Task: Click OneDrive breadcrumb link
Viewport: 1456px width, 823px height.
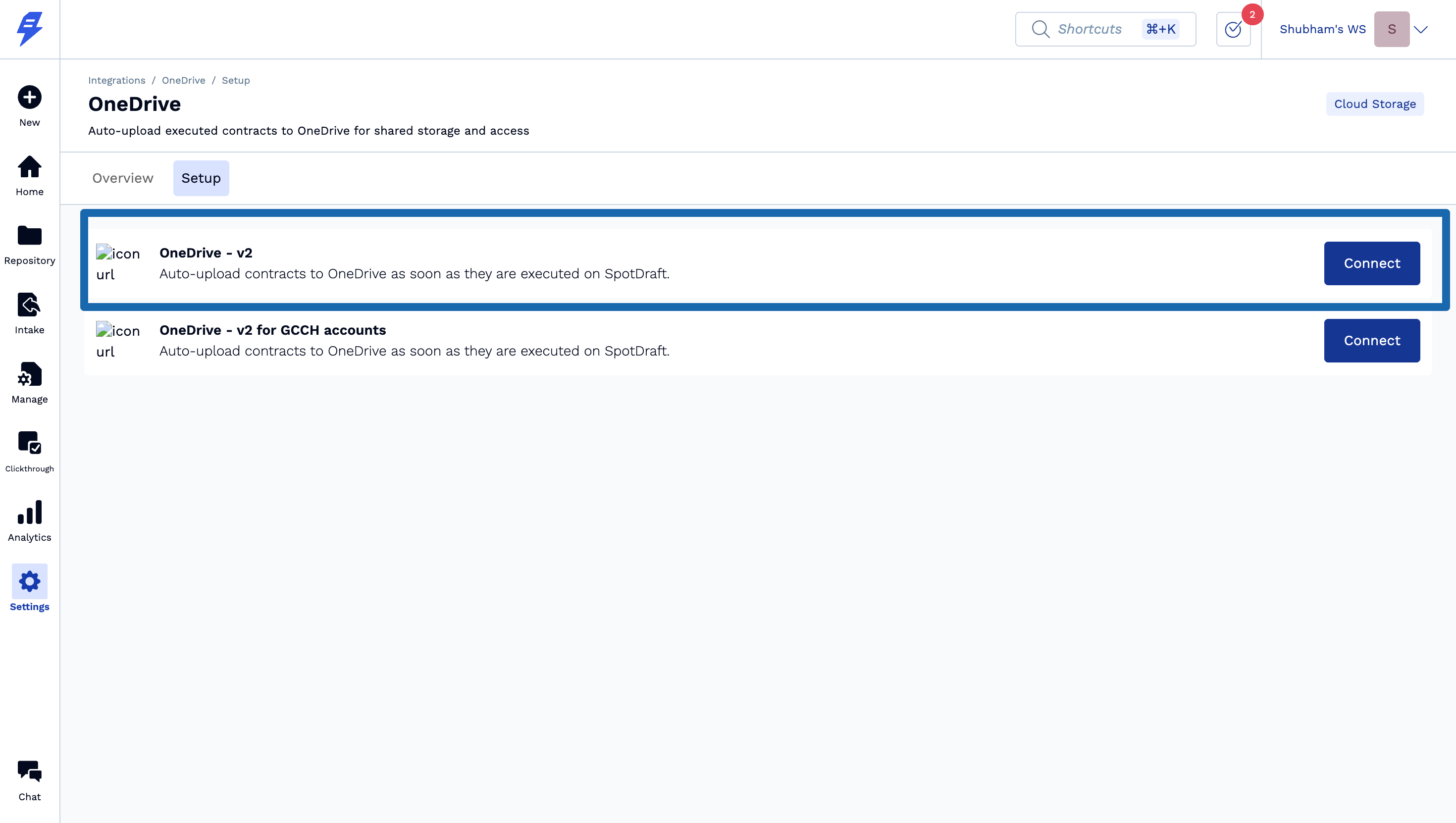Action: 183,80
